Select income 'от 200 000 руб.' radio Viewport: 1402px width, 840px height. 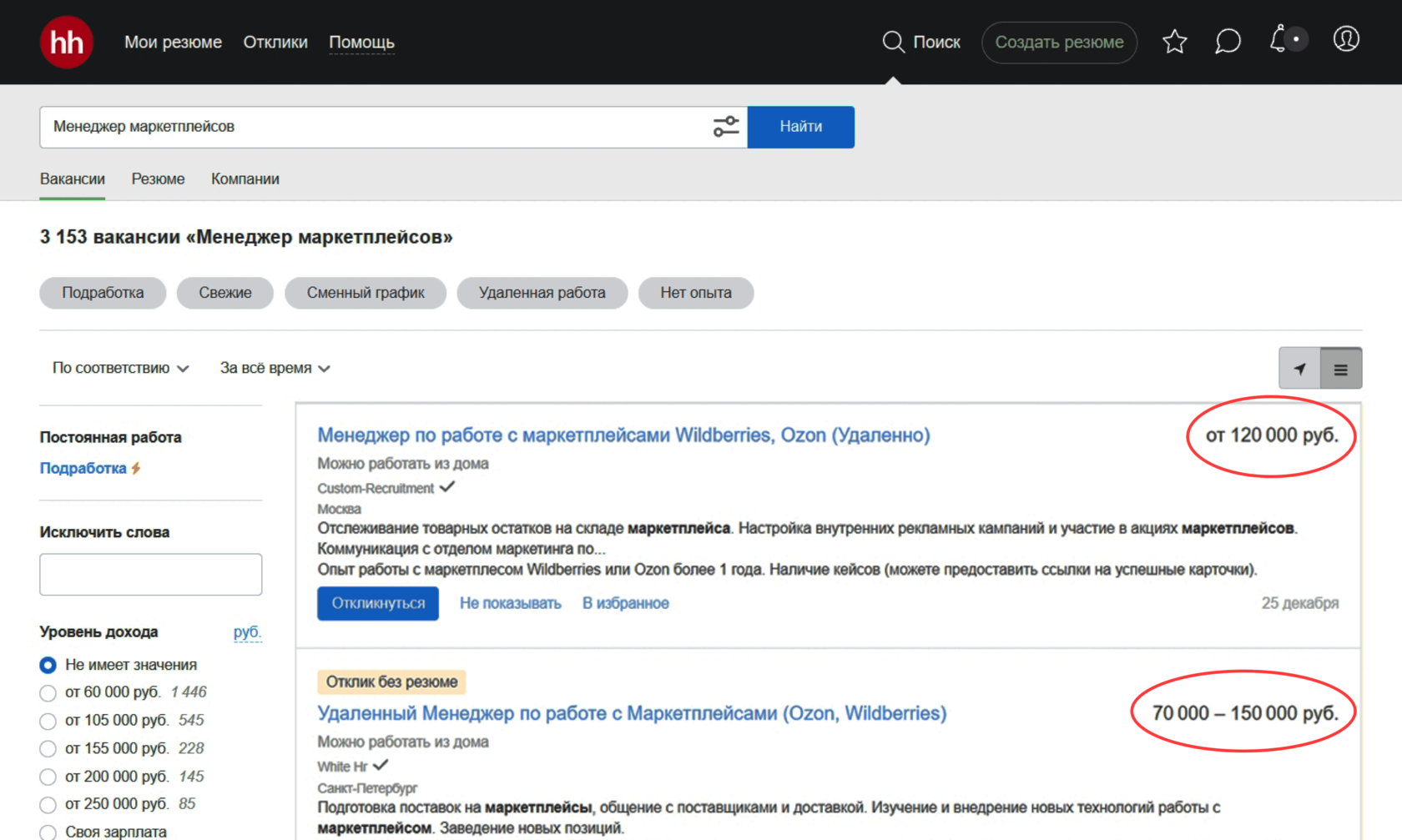click(48, 777)
